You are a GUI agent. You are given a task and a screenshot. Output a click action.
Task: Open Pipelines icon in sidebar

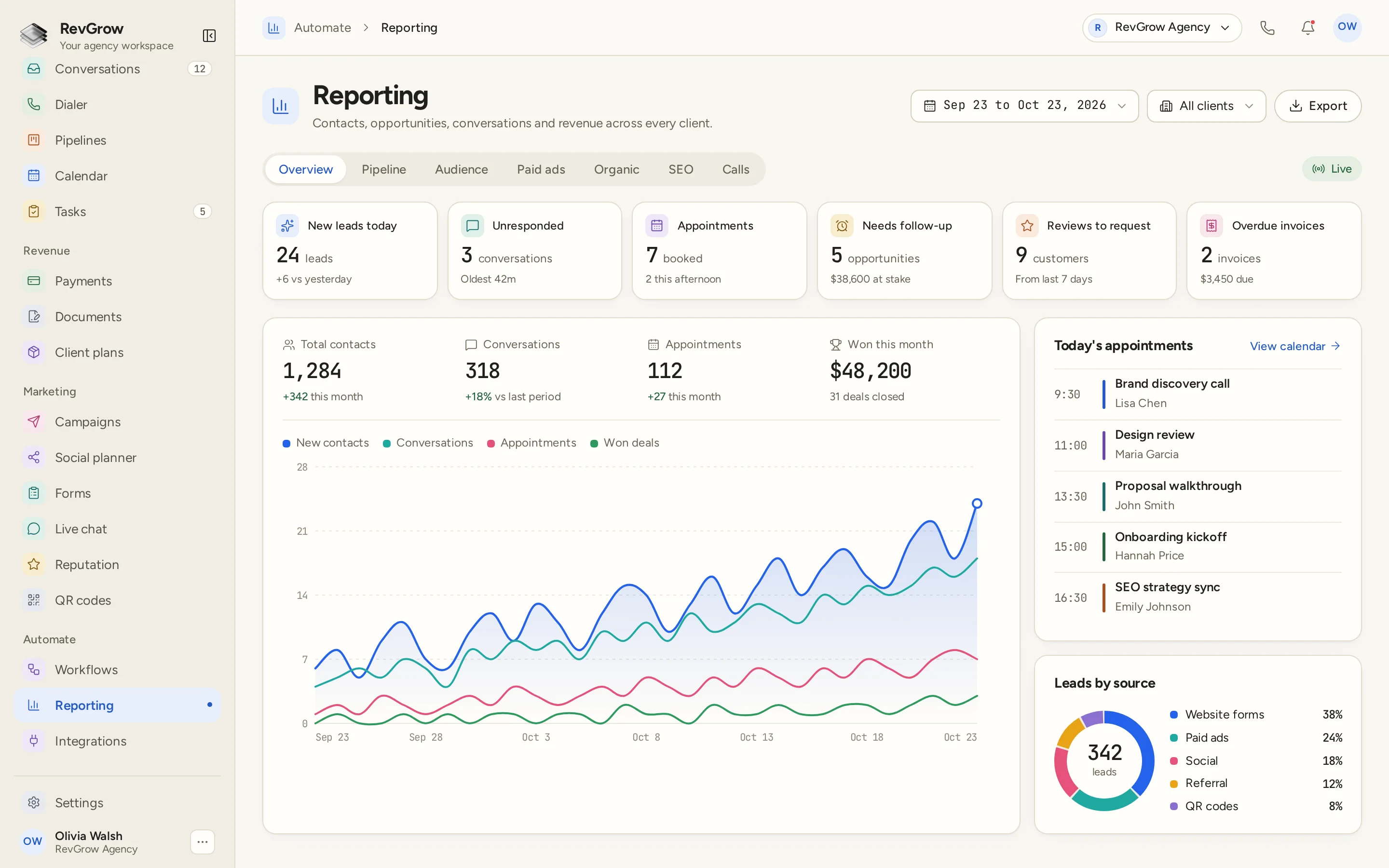click(34, 140)
